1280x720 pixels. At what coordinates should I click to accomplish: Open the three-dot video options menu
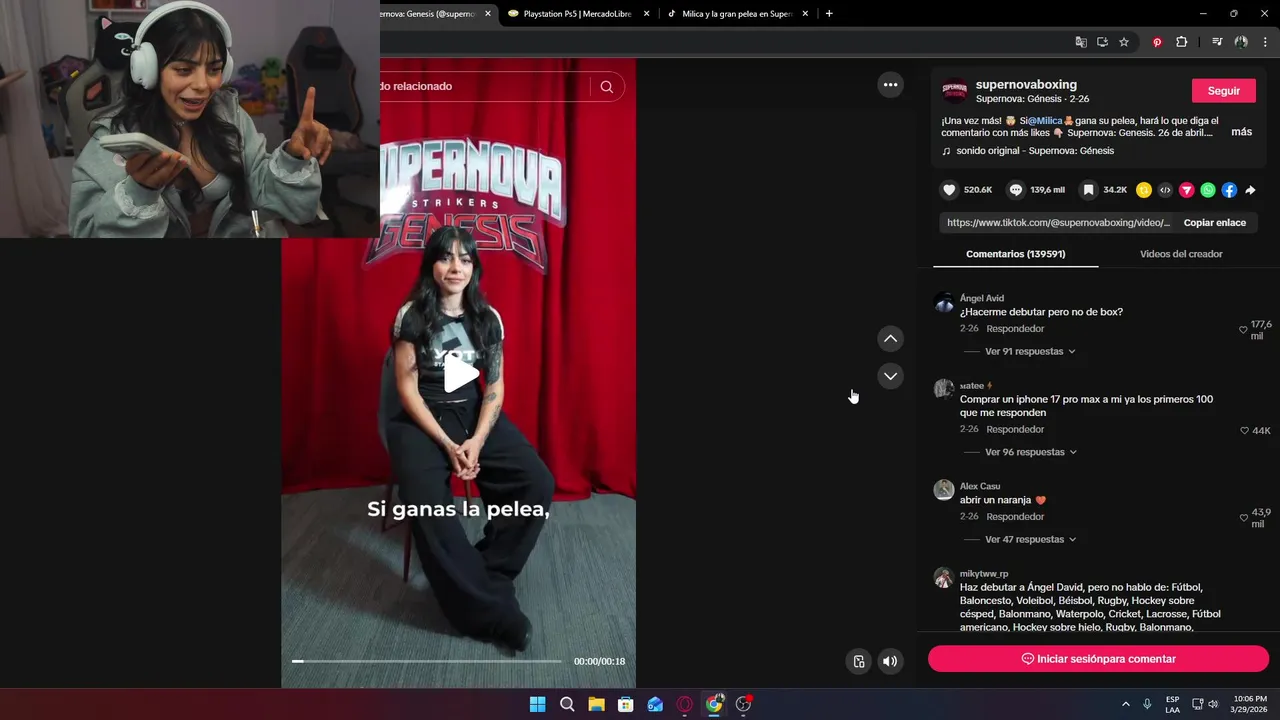[890, 85]
